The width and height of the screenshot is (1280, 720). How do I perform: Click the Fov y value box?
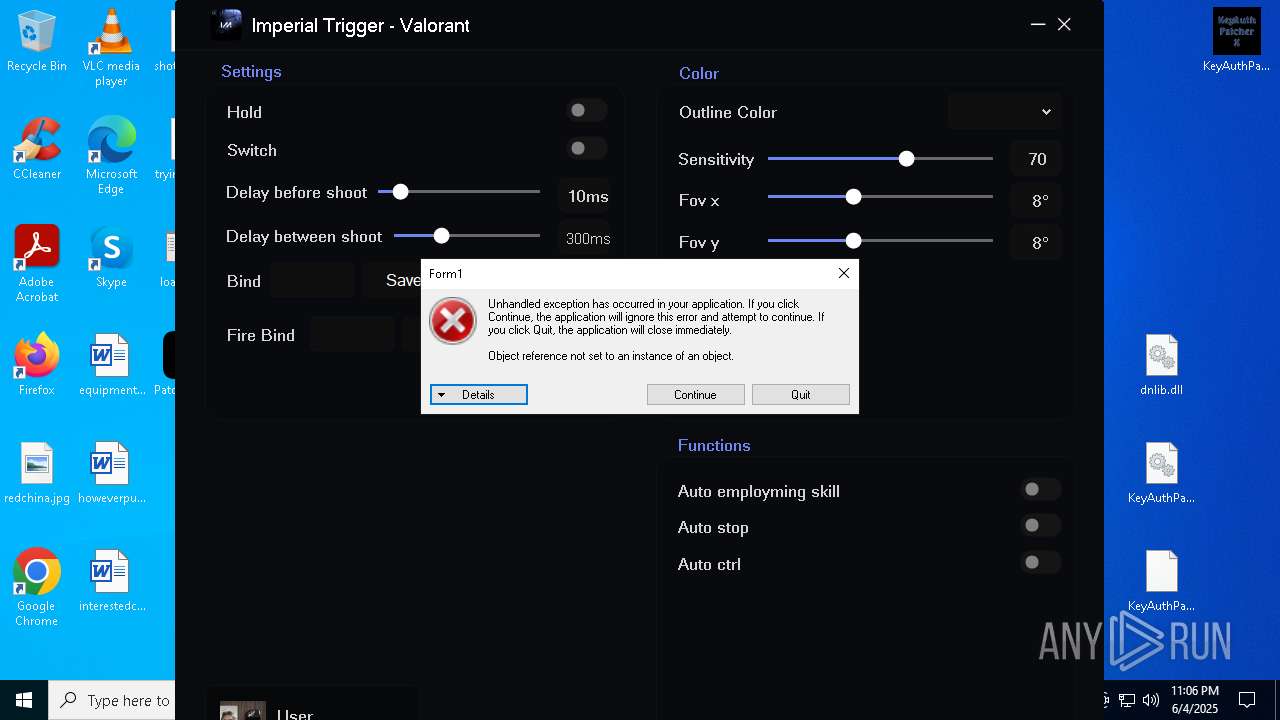[x=1036, y=243]
